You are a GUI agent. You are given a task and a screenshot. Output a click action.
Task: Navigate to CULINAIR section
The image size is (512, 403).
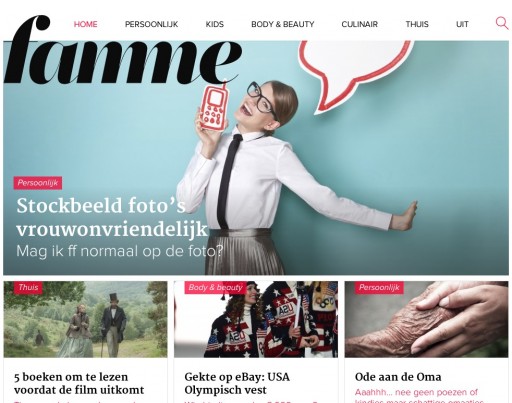[360, 24]
